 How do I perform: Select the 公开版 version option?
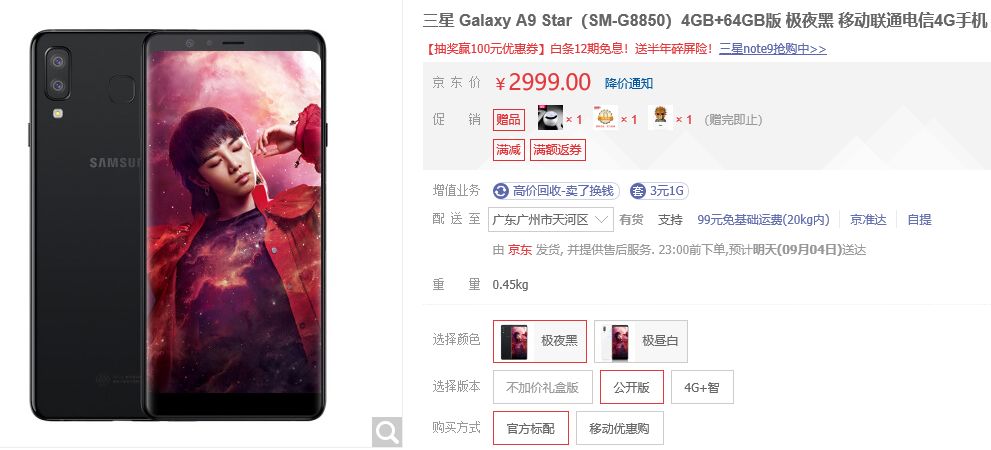pyautogui.click(x=631, y=387)
